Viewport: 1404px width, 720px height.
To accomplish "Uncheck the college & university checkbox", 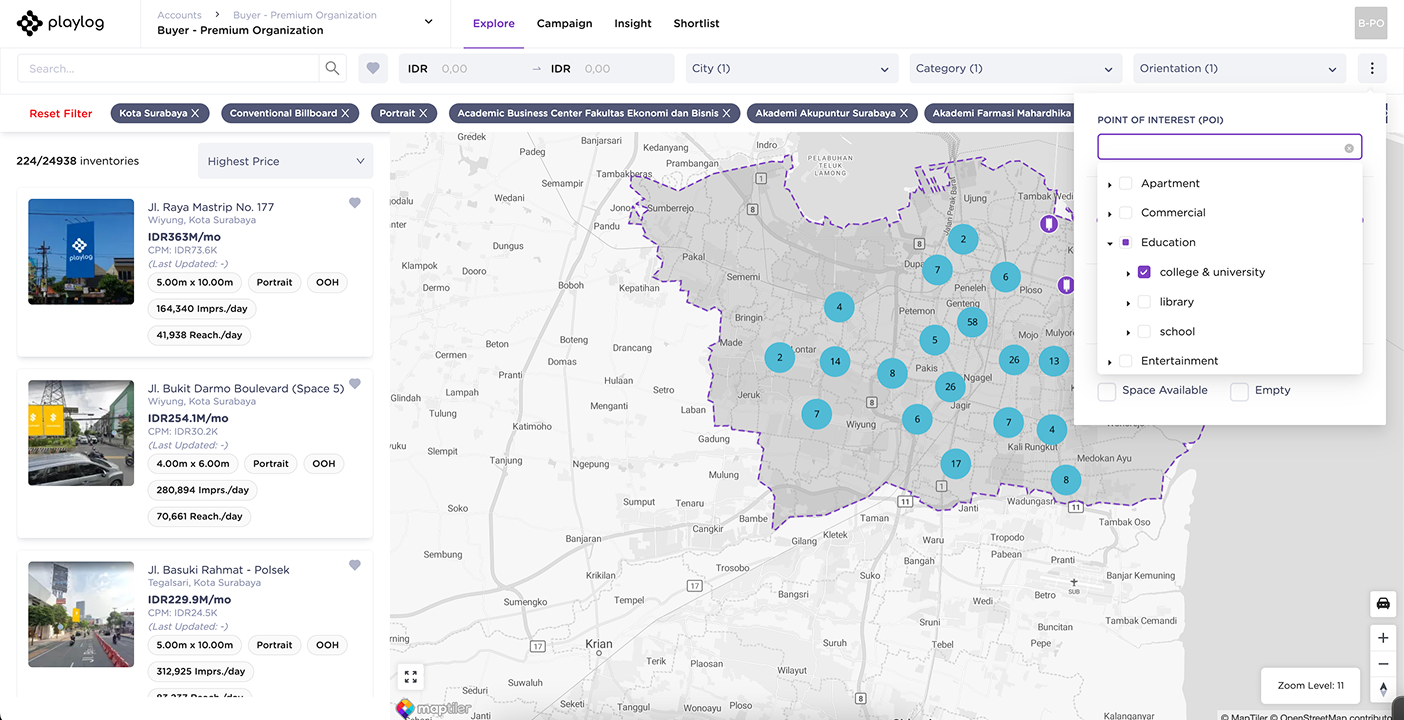I will [x=1144, y=272].
